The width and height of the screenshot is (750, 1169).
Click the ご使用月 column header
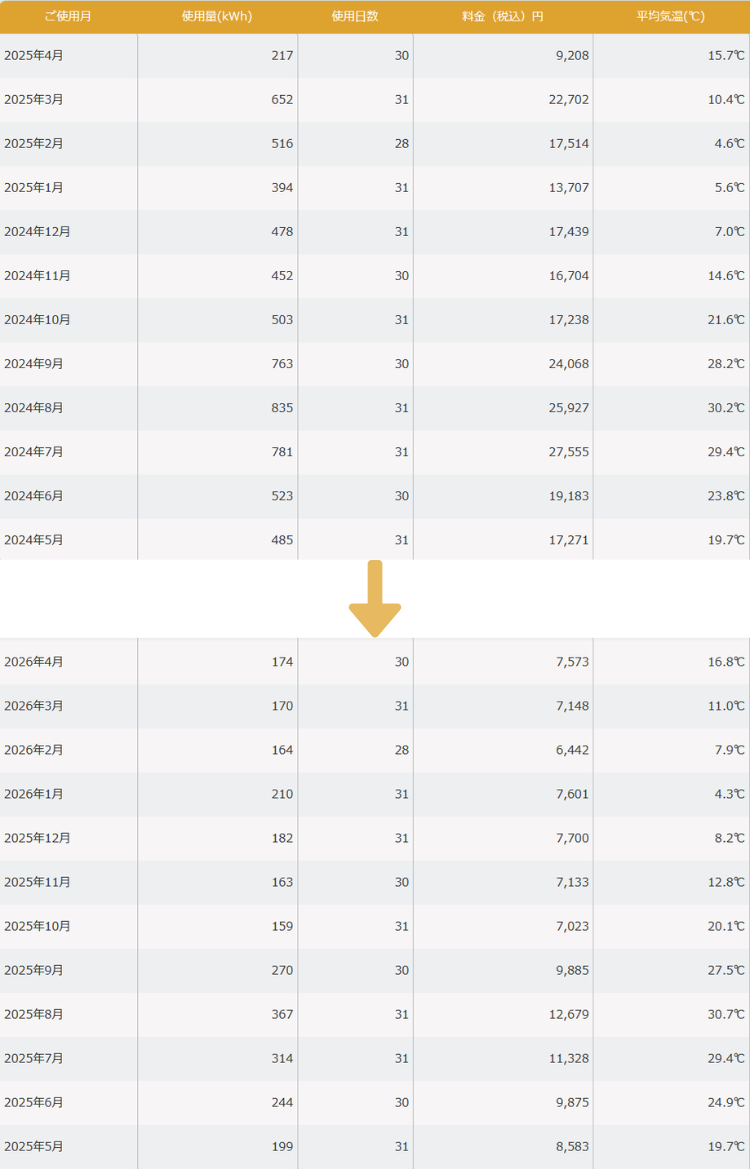click(x=68, y=16)
